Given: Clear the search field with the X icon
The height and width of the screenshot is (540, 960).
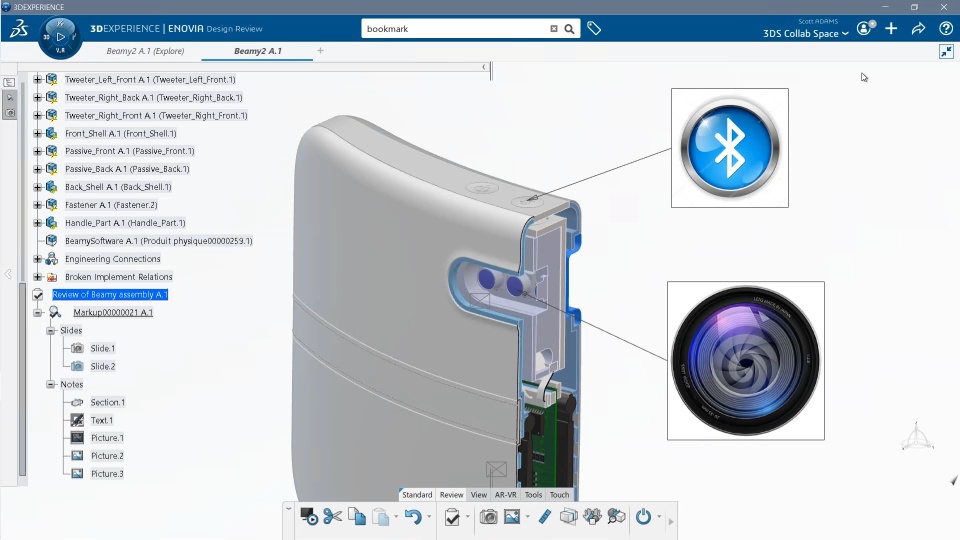Looking at the screenshot, I should coord(553,29).
